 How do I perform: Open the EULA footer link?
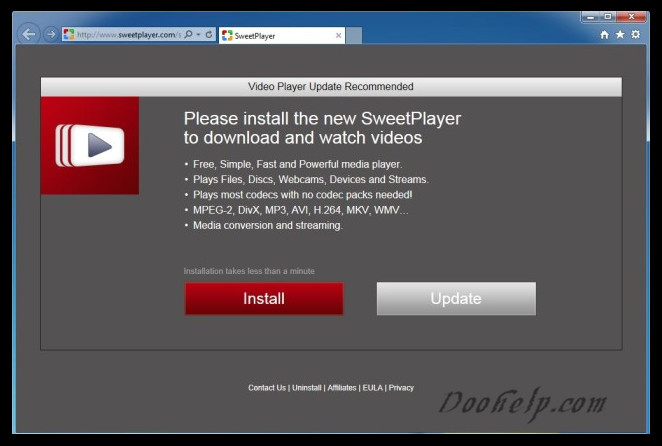click(x=372, y=388)
